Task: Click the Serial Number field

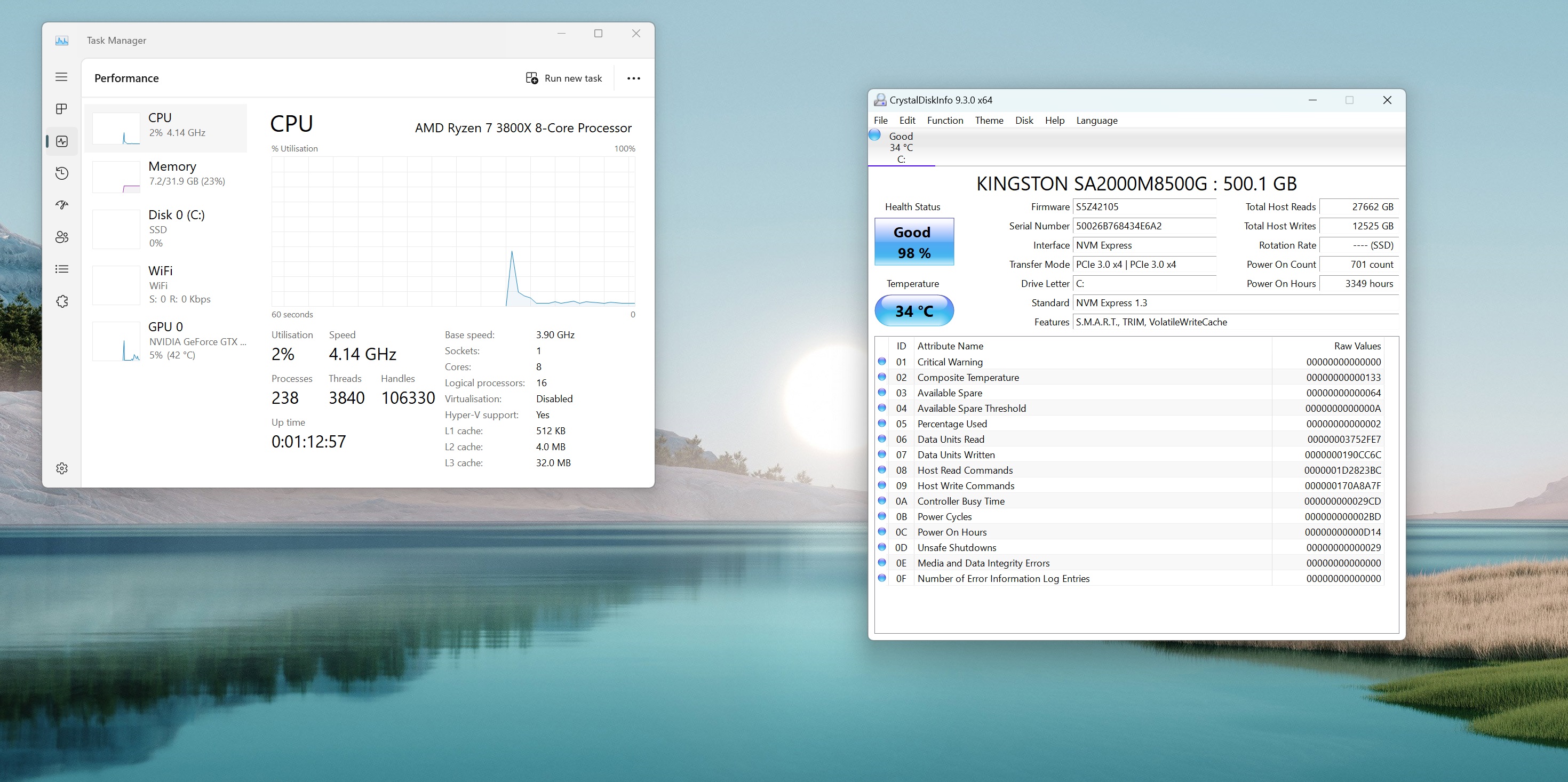Action: pos(1144,226)
